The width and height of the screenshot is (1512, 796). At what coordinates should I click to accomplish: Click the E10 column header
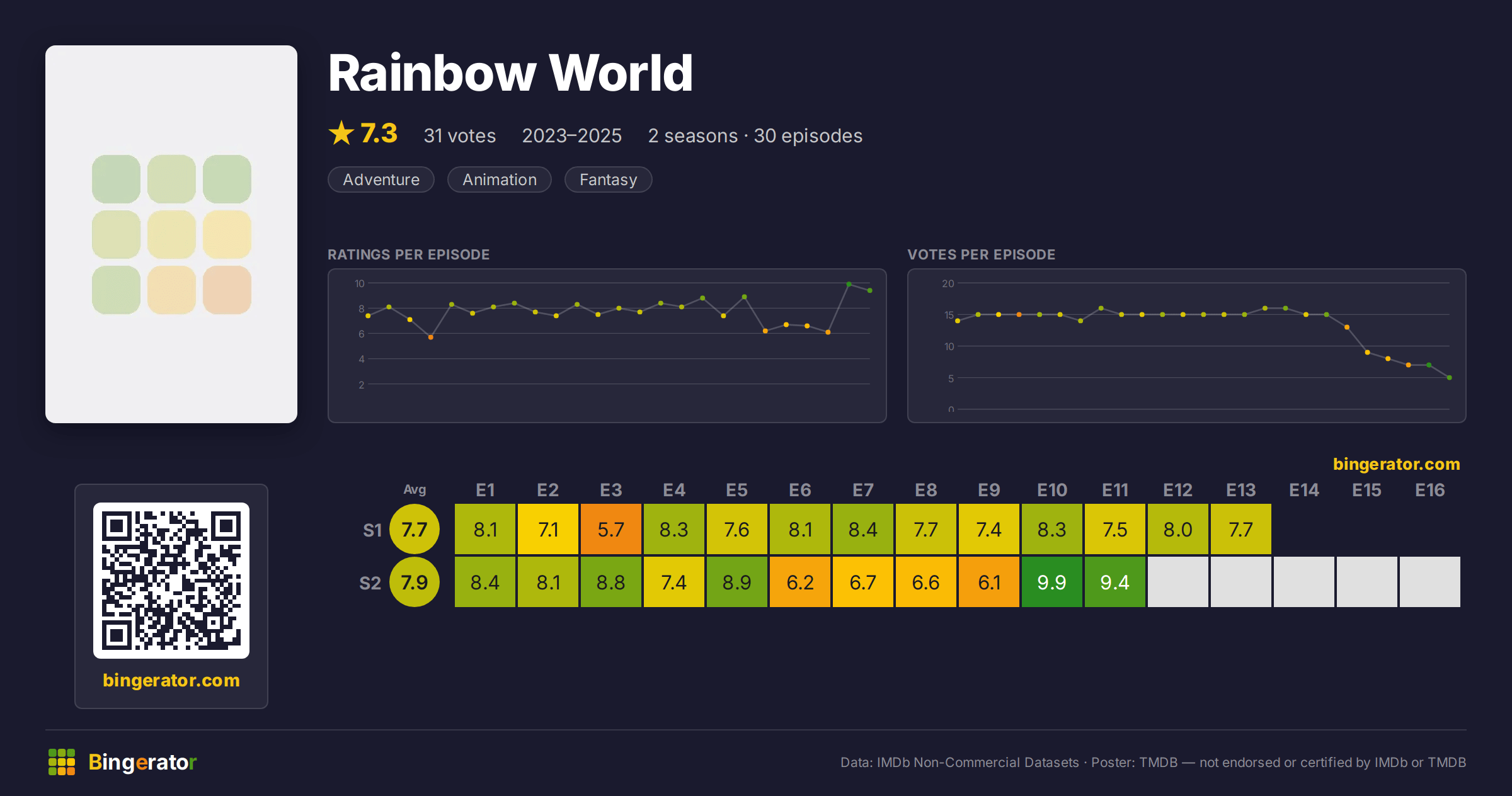pyautogui.click(x=1052, y=490)
